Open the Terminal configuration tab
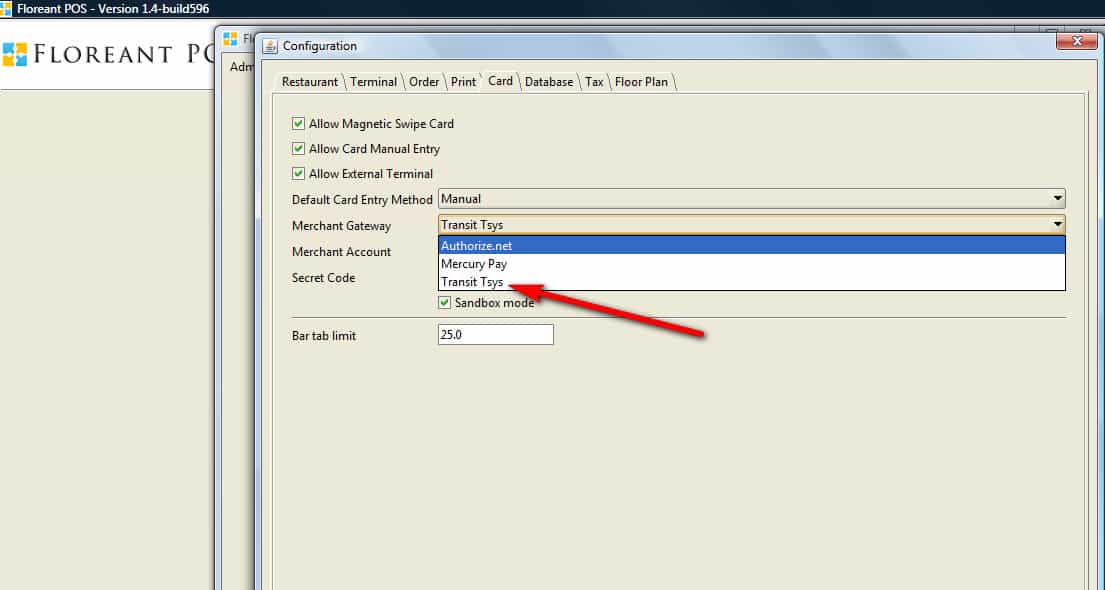This screenshot has height=590, width=1105. pyautogui.click(x=373, y=82)
